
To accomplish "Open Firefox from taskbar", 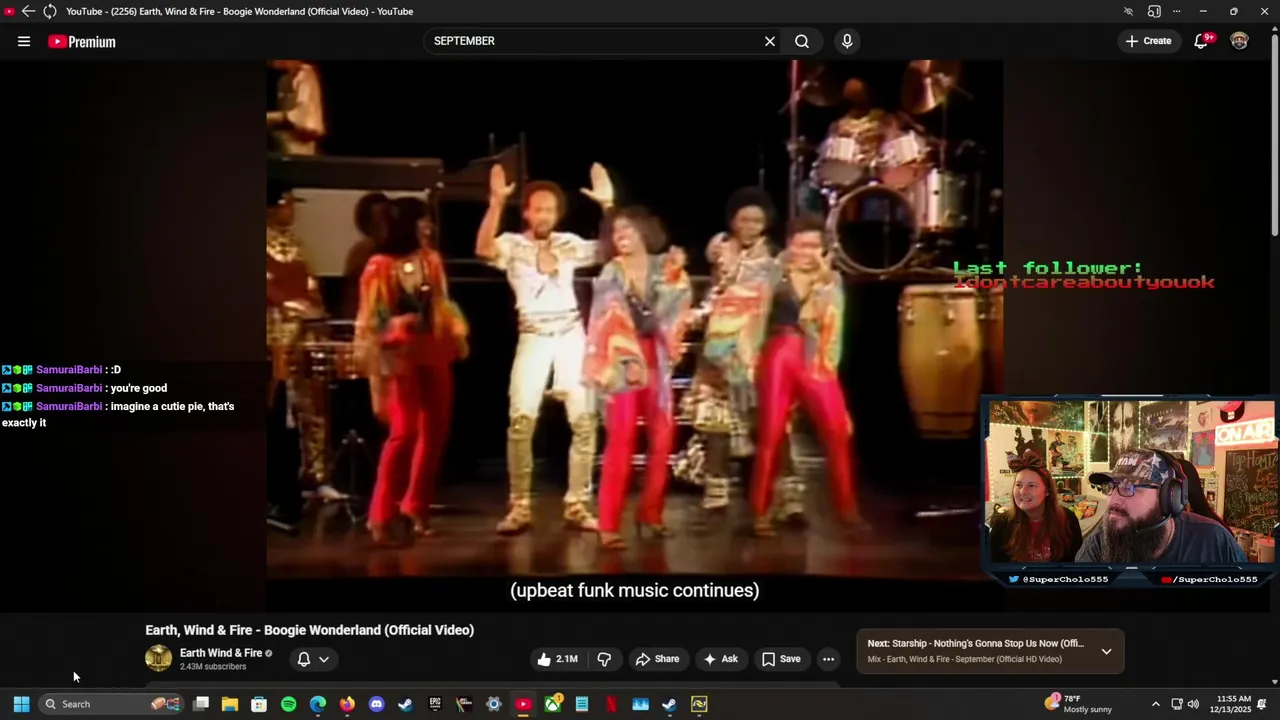I will (347, 704).
